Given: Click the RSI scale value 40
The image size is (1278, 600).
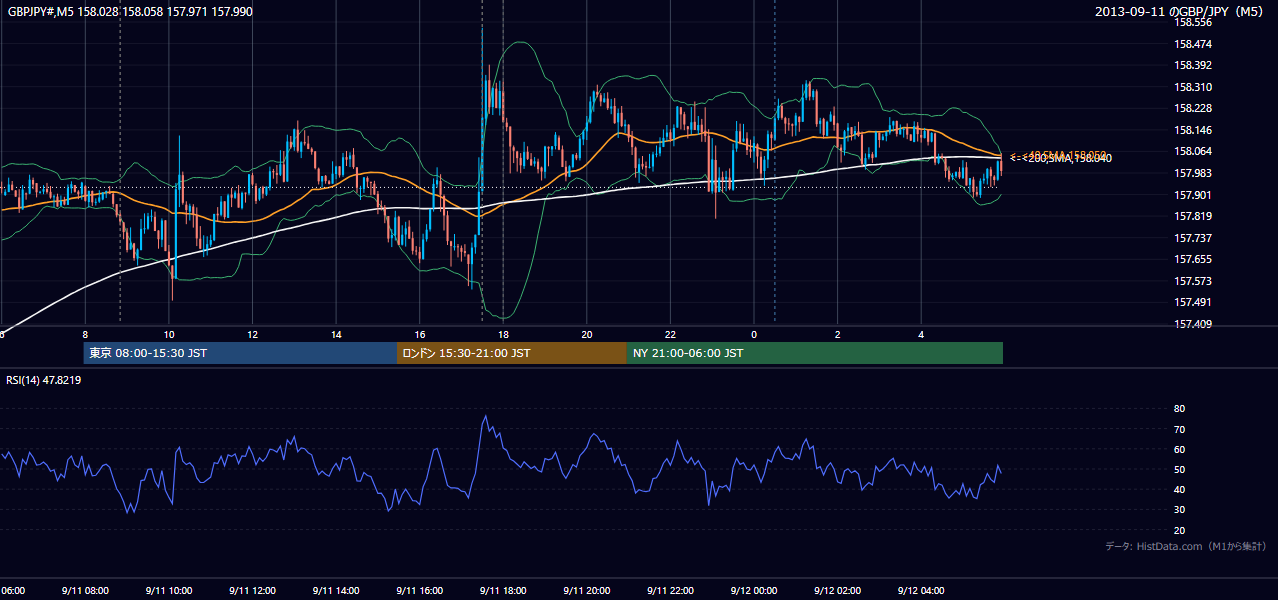Looking at the screenshot, I should coord(1179,489).
